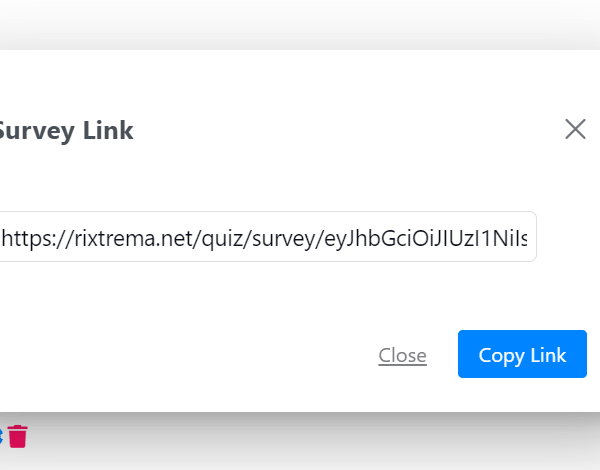Choose Close beside the Copy Link button

click(402, 355)
